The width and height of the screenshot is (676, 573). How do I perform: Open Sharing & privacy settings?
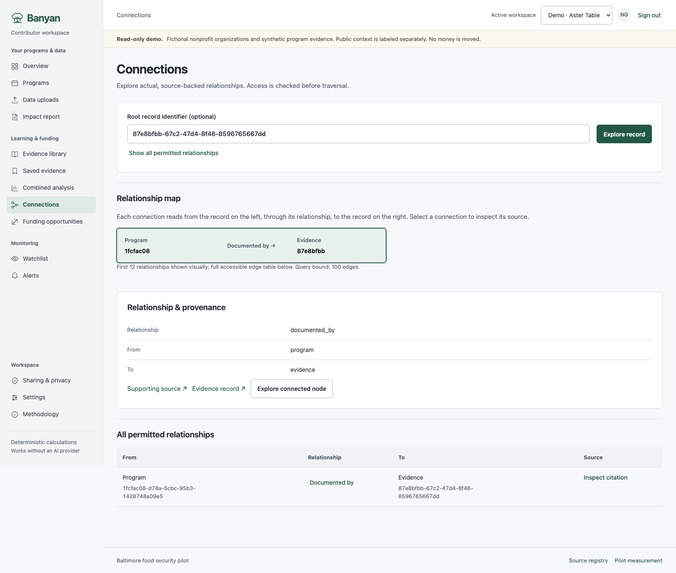click(x=51, y=380)
